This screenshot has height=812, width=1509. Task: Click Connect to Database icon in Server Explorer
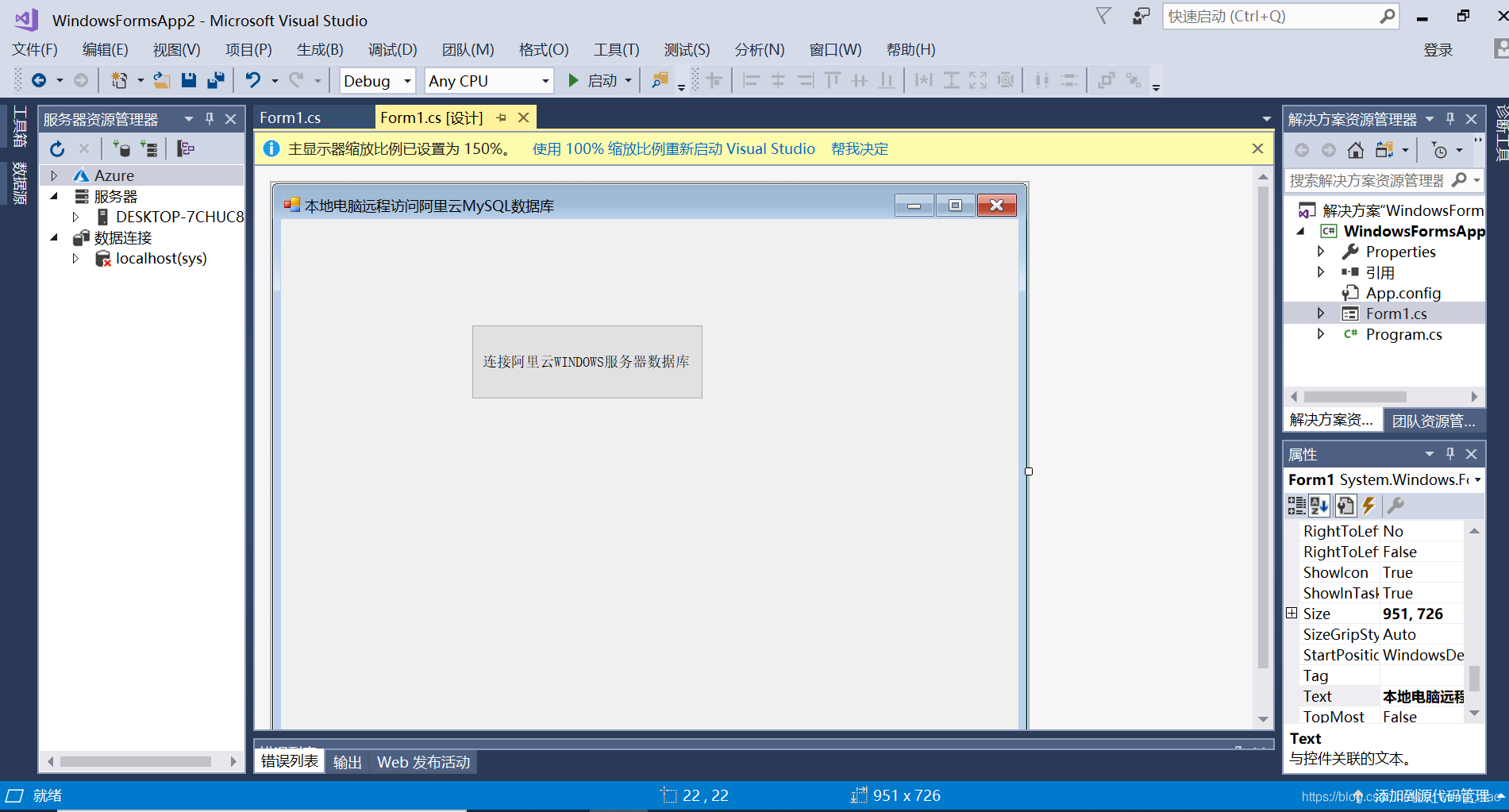point(121,148)
